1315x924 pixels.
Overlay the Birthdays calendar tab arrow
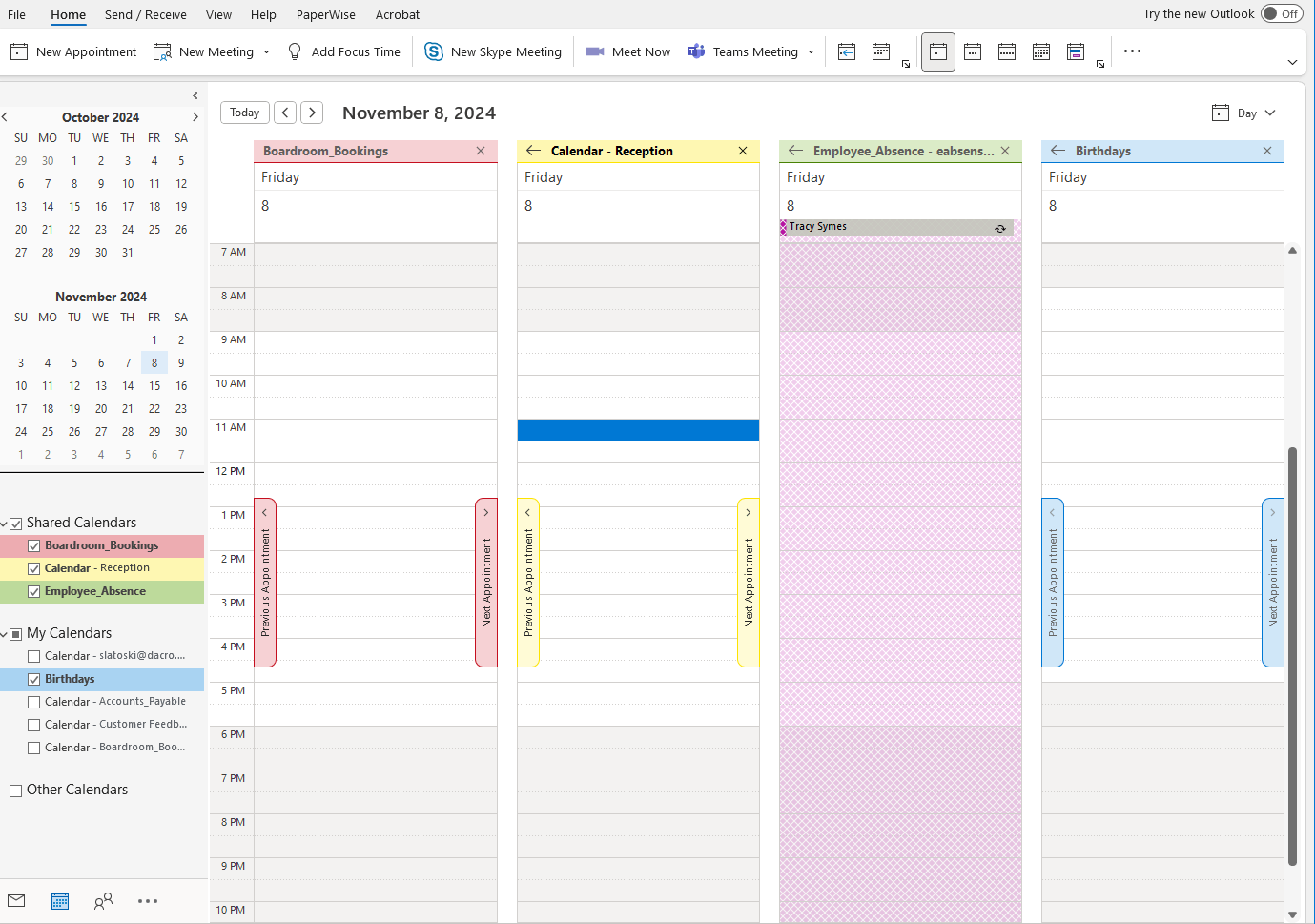point(1058,151)
